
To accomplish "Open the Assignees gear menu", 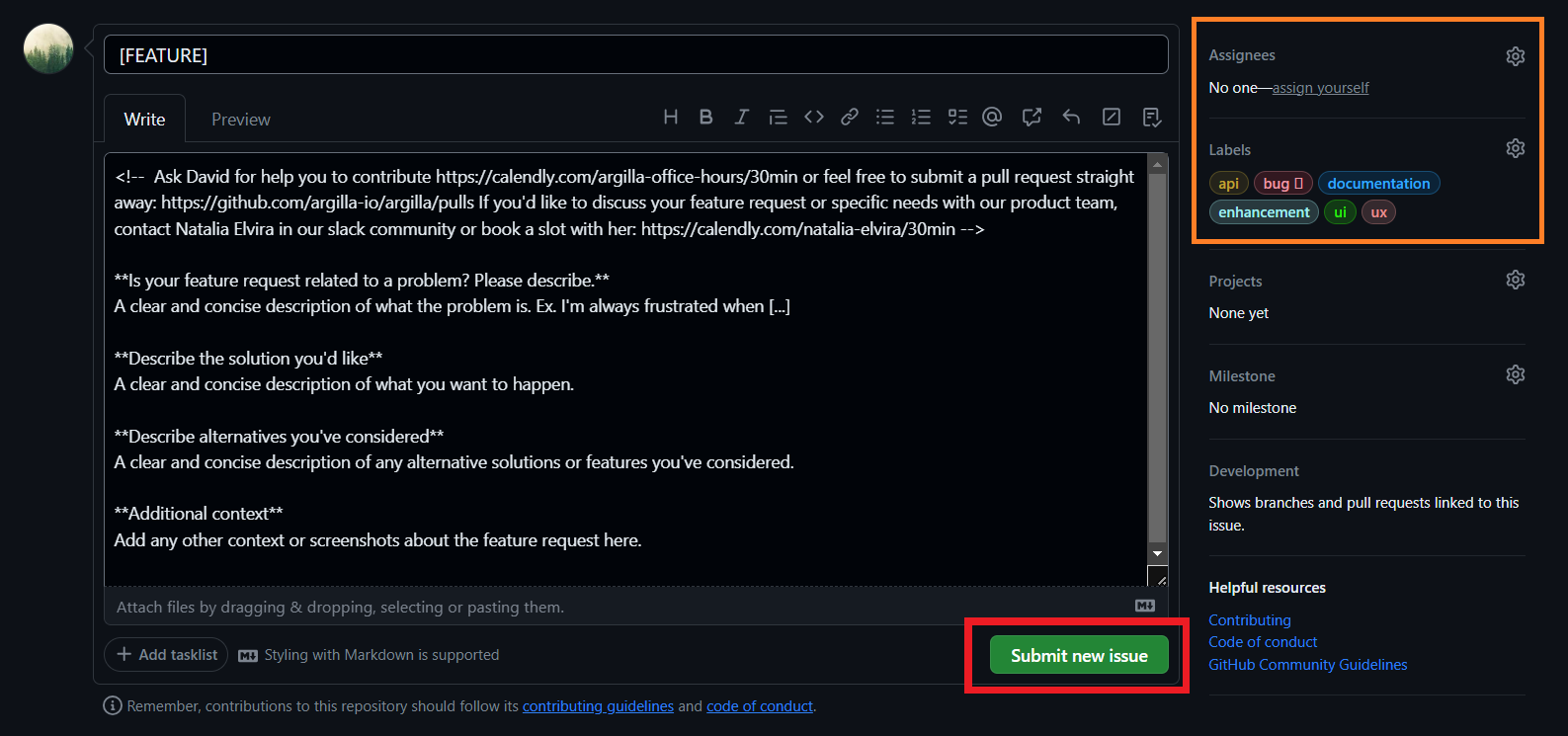I will pyautogui.click(x=1515, y=56).
